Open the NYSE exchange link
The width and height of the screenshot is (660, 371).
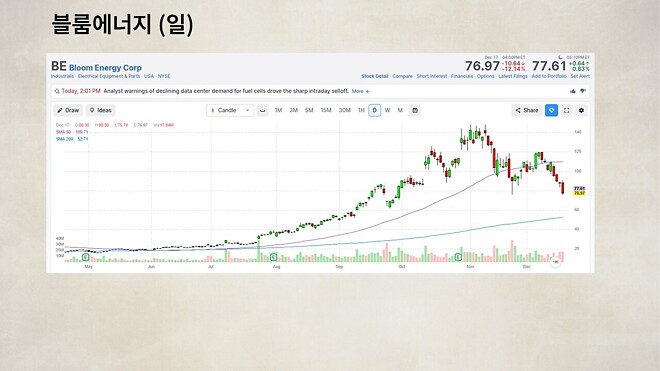(164, 76)
